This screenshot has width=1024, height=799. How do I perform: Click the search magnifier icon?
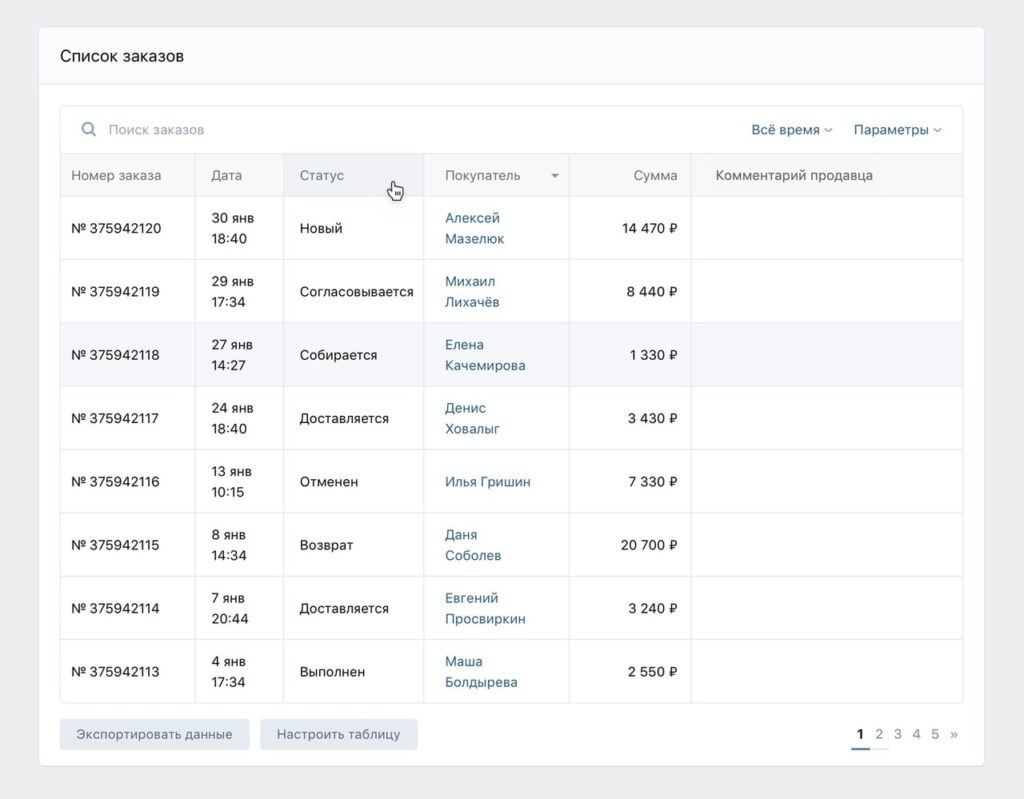pyautogui.click(x=89, y=130)
